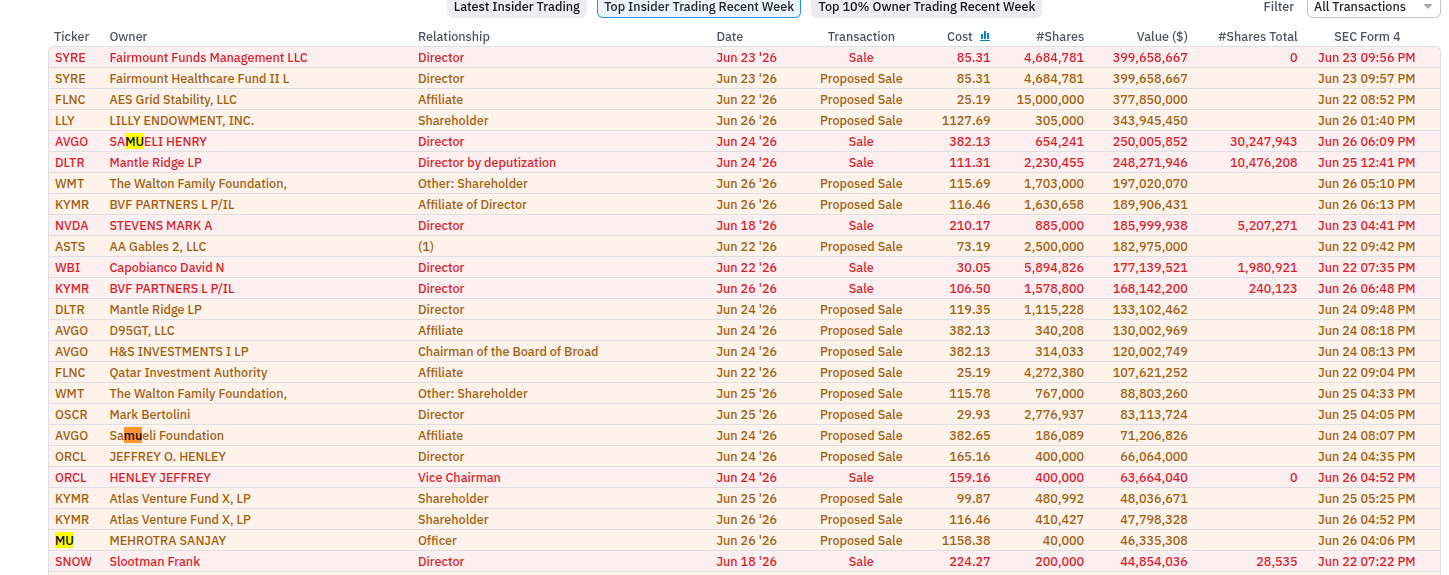Open SEC Form 4 Jun 24 09:48 PM
The width and height of the screenshot is (1449, 575).
1366,309
